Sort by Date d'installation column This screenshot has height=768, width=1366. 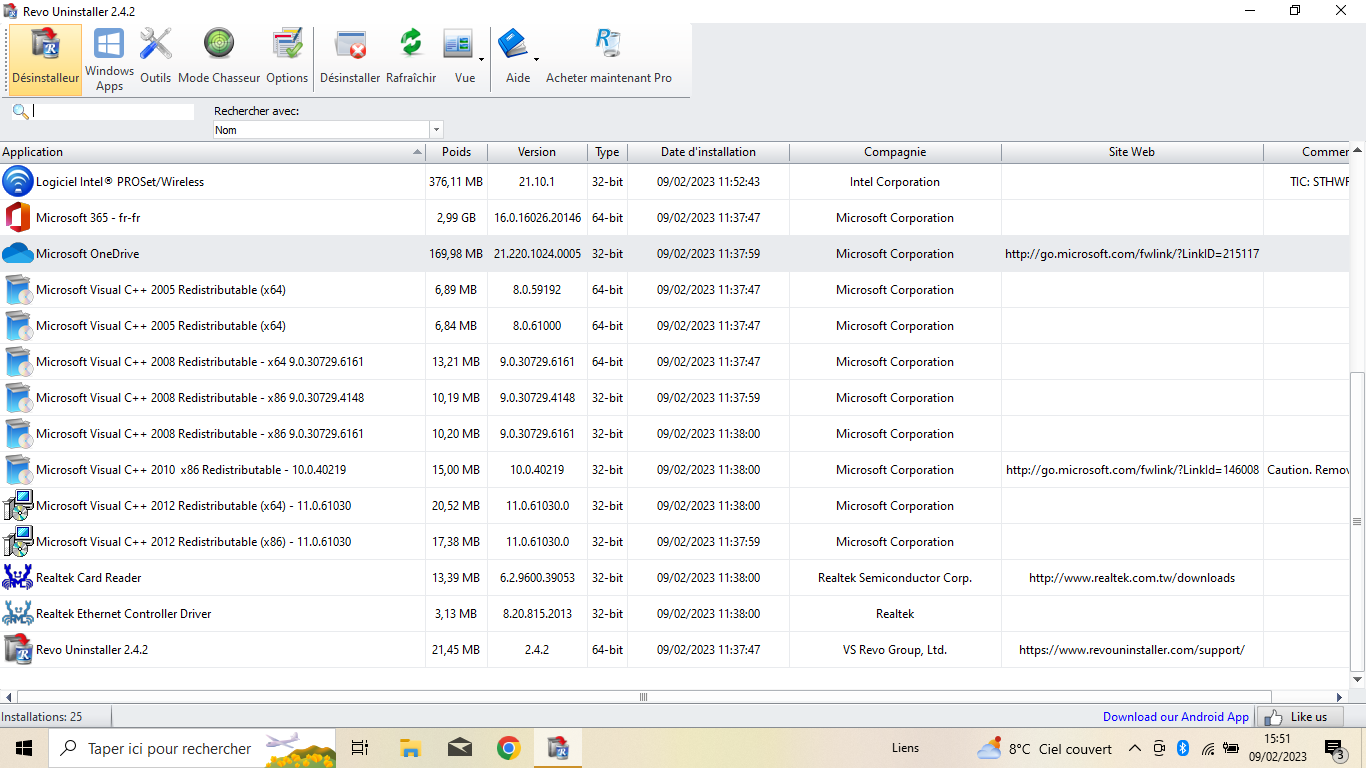point(708,152)
